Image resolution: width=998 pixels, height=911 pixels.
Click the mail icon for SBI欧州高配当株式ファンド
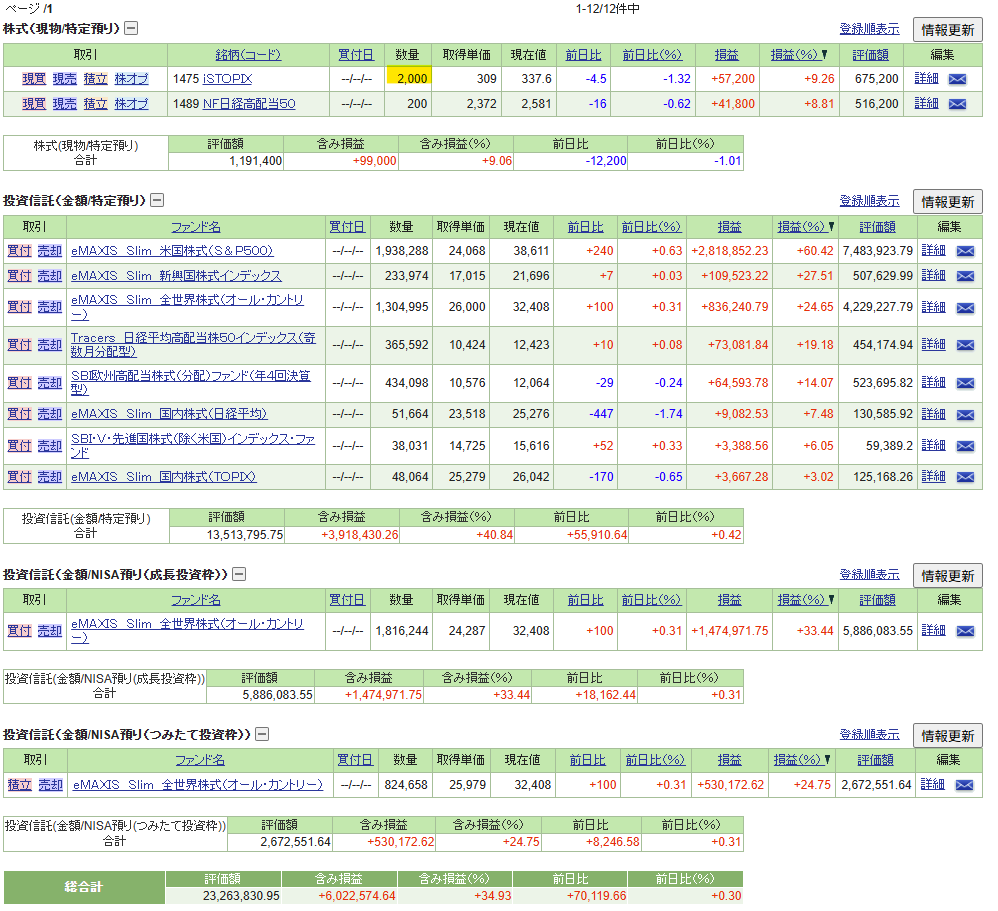[965, 383]
